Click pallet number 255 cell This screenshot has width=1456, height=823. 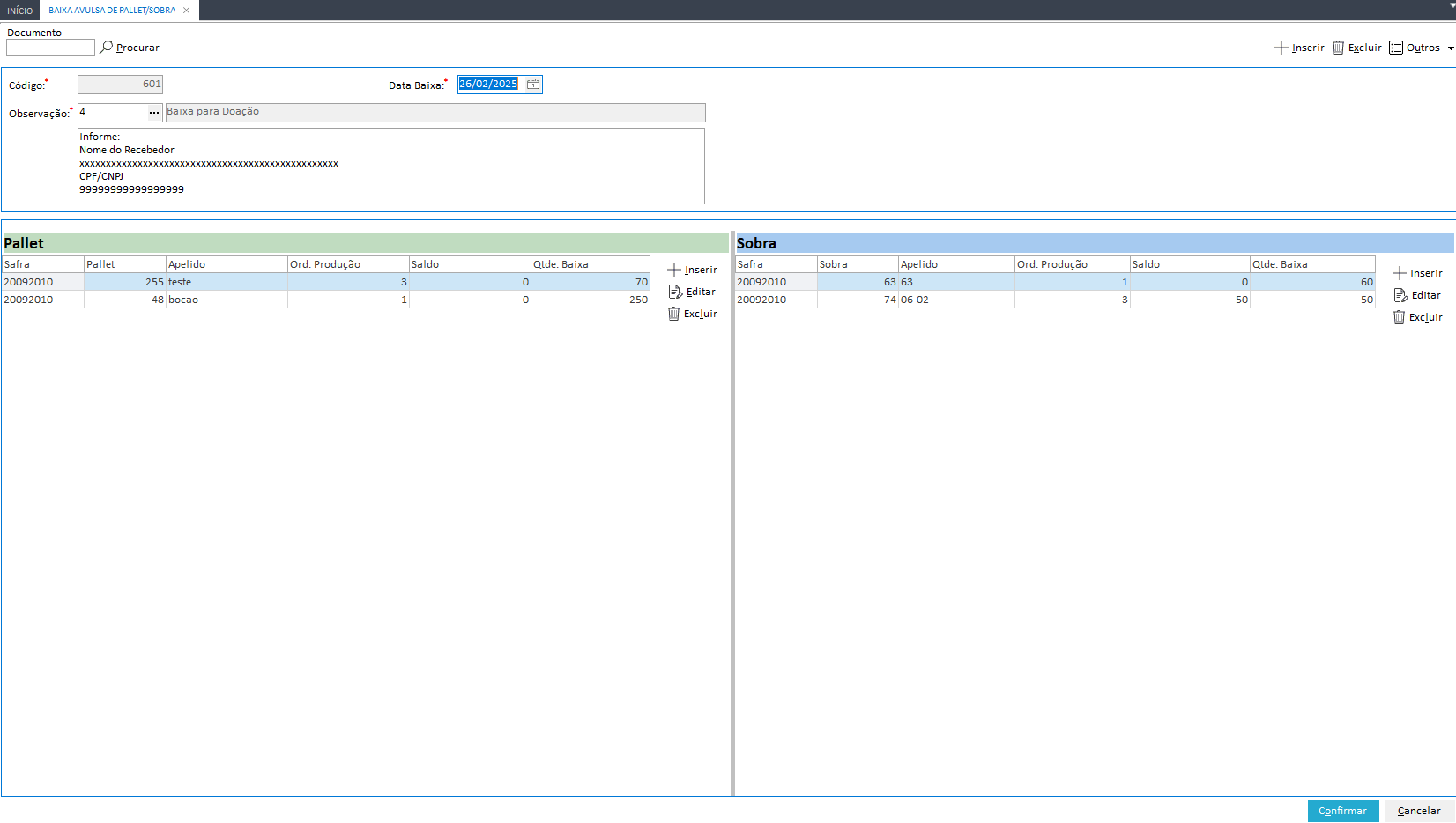[125, 282]
